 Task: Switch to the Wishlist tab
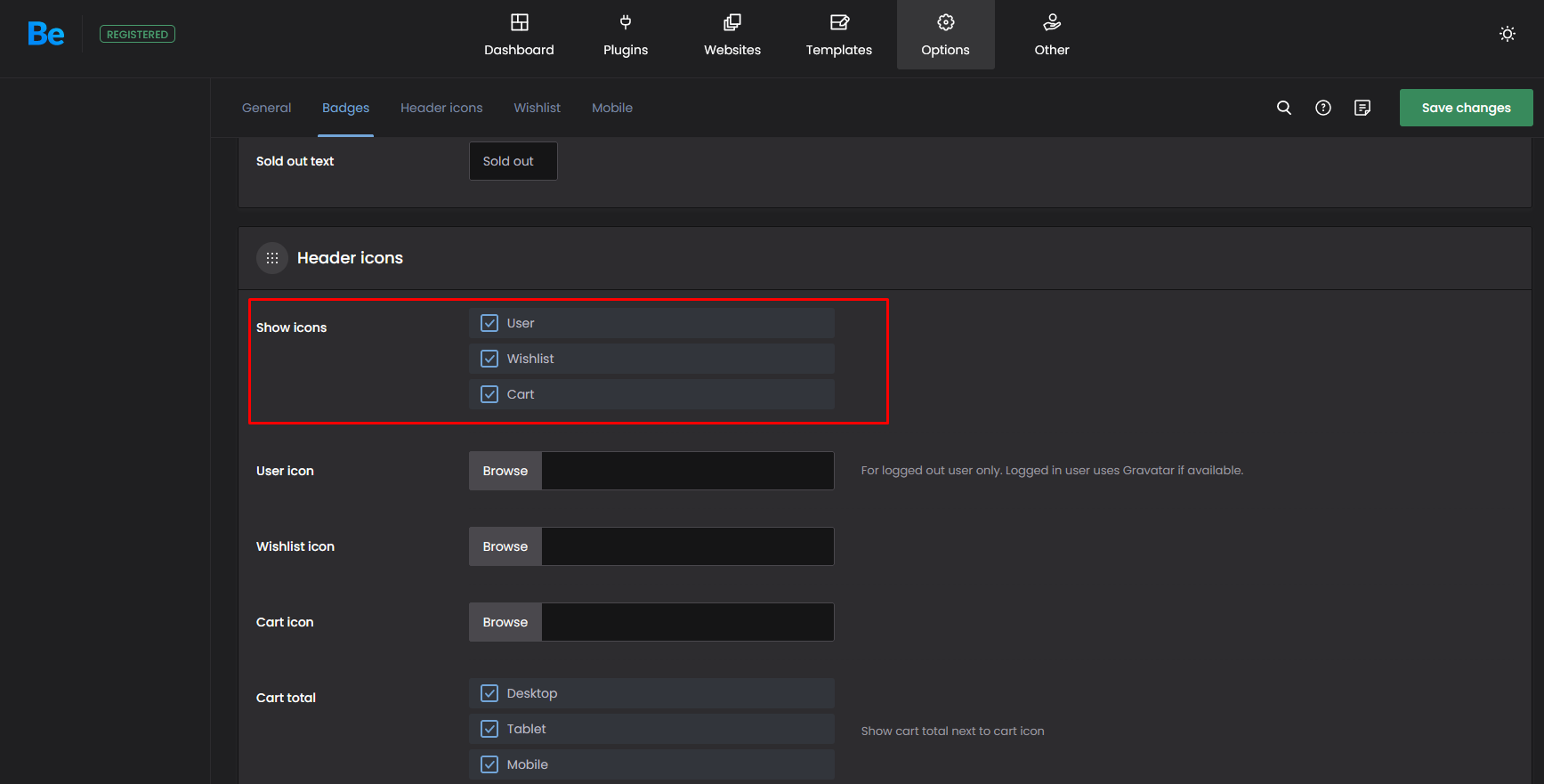537,108
